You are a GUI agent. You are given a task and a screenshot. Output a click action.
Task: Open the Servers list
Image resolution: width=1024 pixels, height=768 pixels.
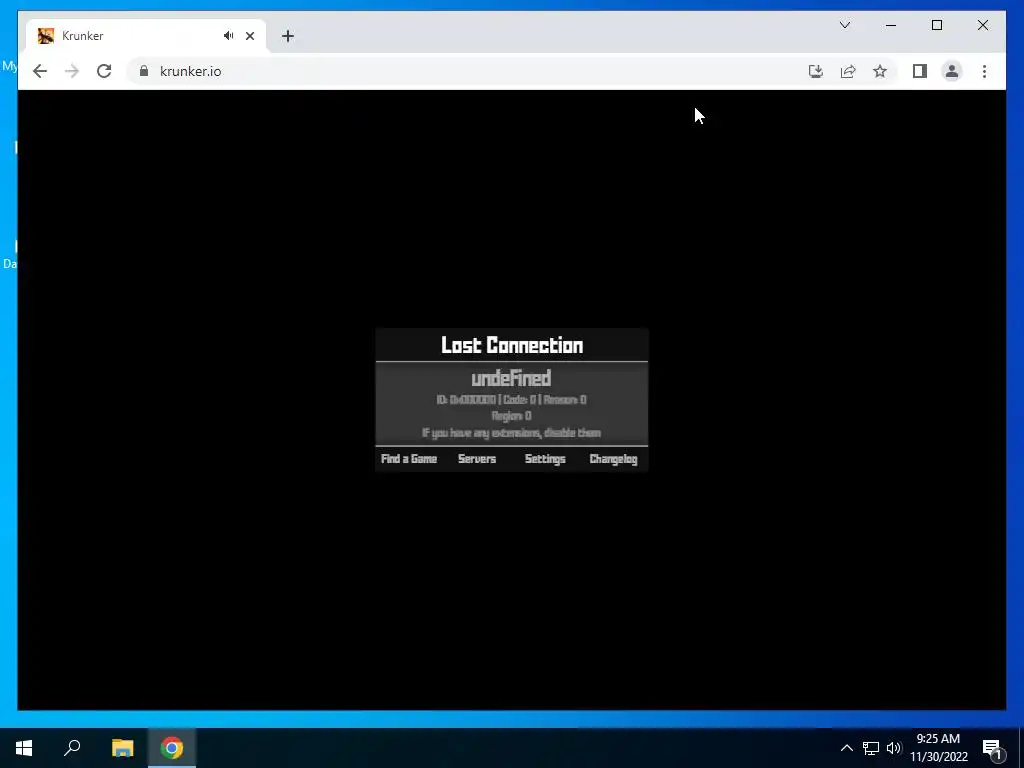477,459
